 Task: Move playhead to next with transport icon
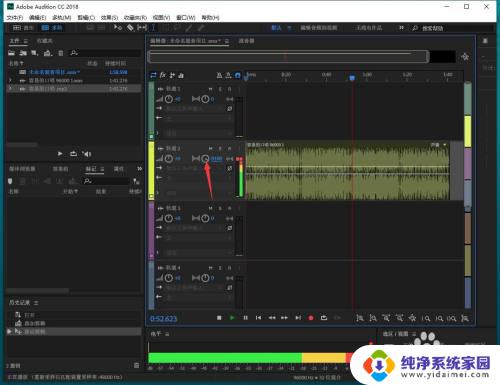click(298, 318)
